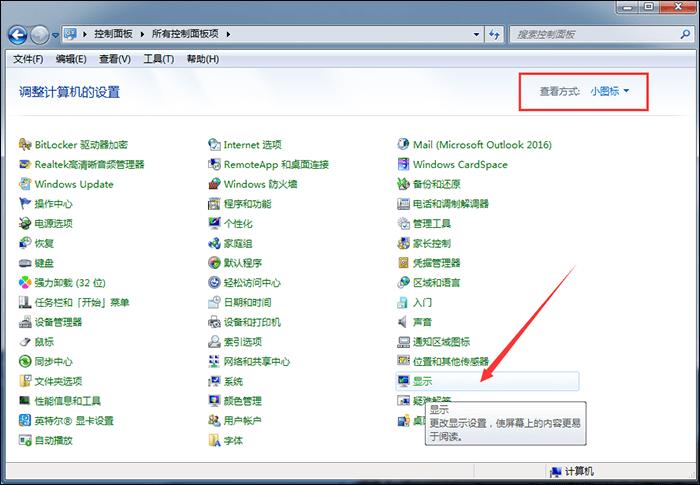Open the 颜色管理 link
700x485 pixels.
pyautogui.click(x=242, y=401)
